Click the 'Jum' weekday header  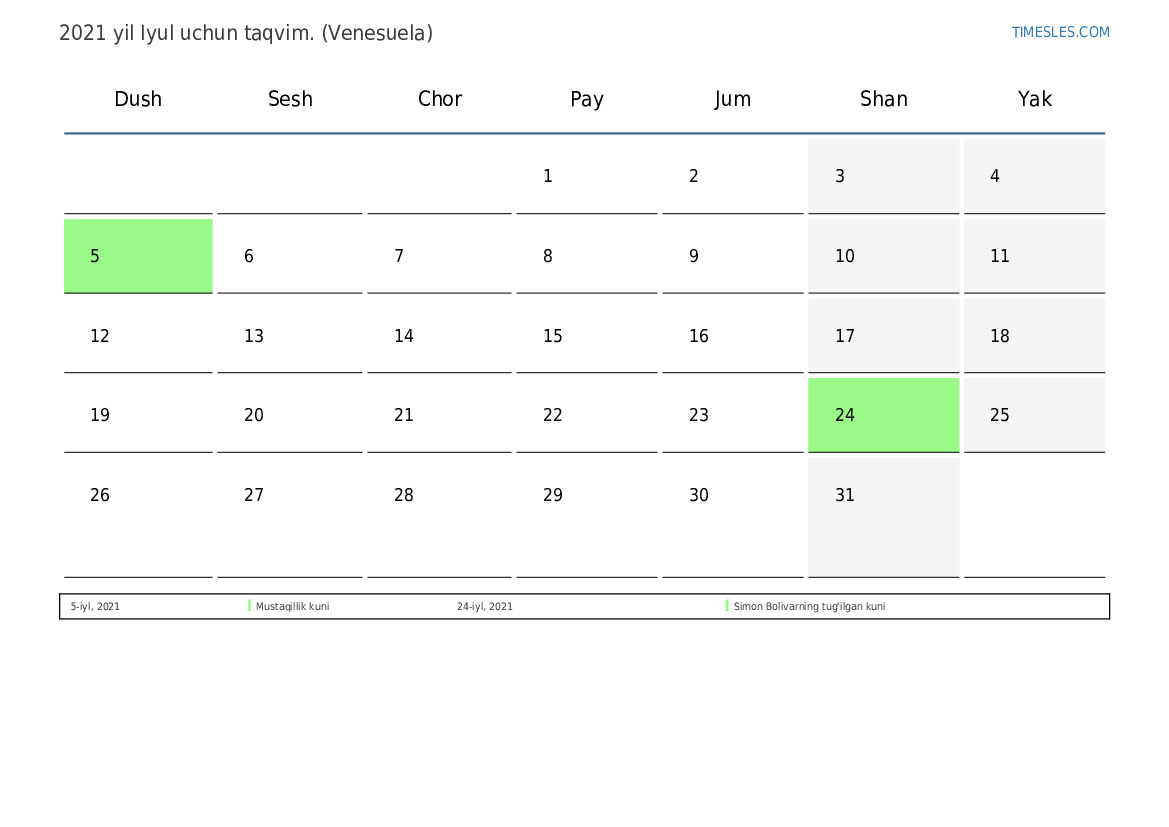(732, 99)
